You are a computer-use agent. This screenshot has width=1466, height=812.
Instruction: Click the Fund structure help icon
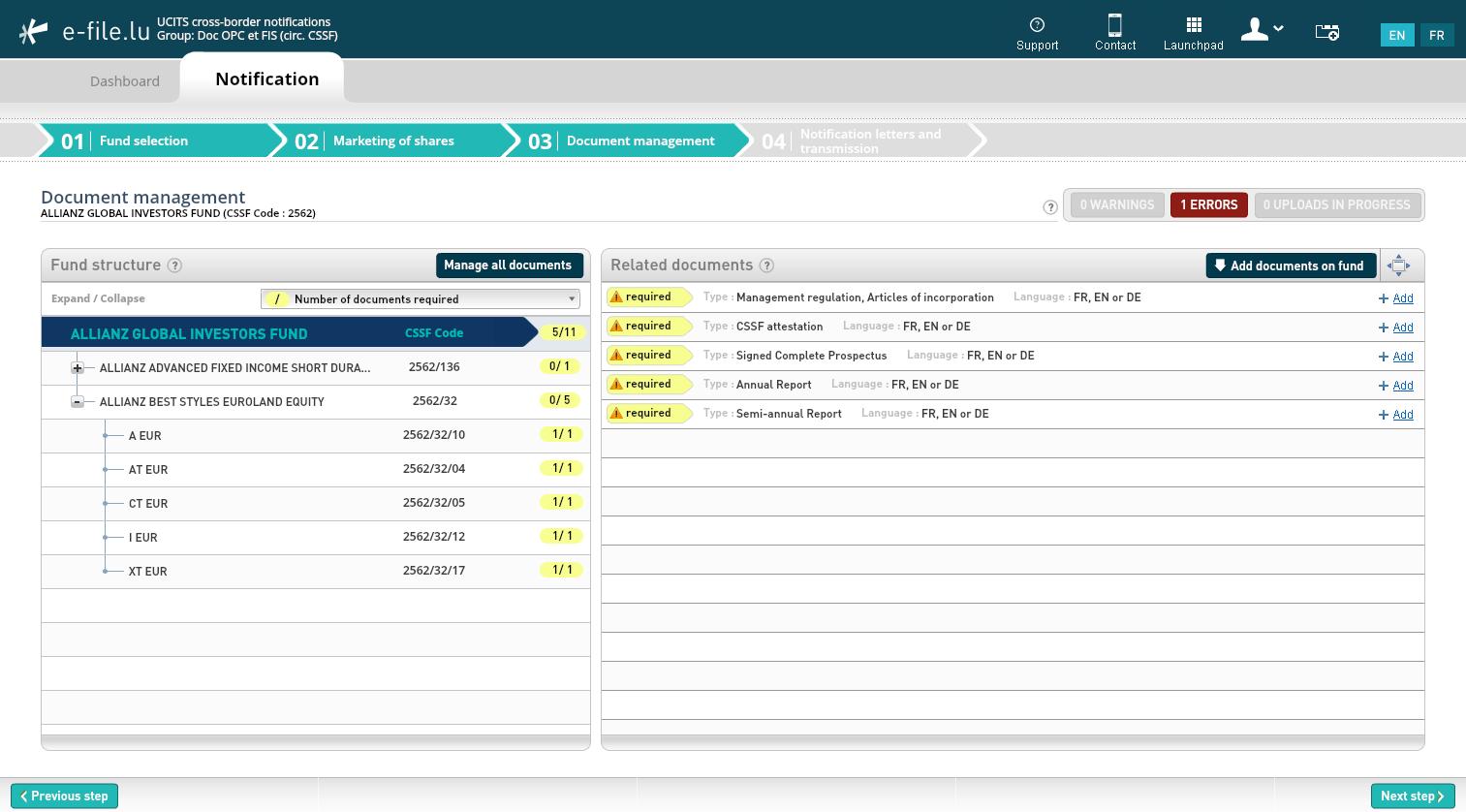coord(174,265)
